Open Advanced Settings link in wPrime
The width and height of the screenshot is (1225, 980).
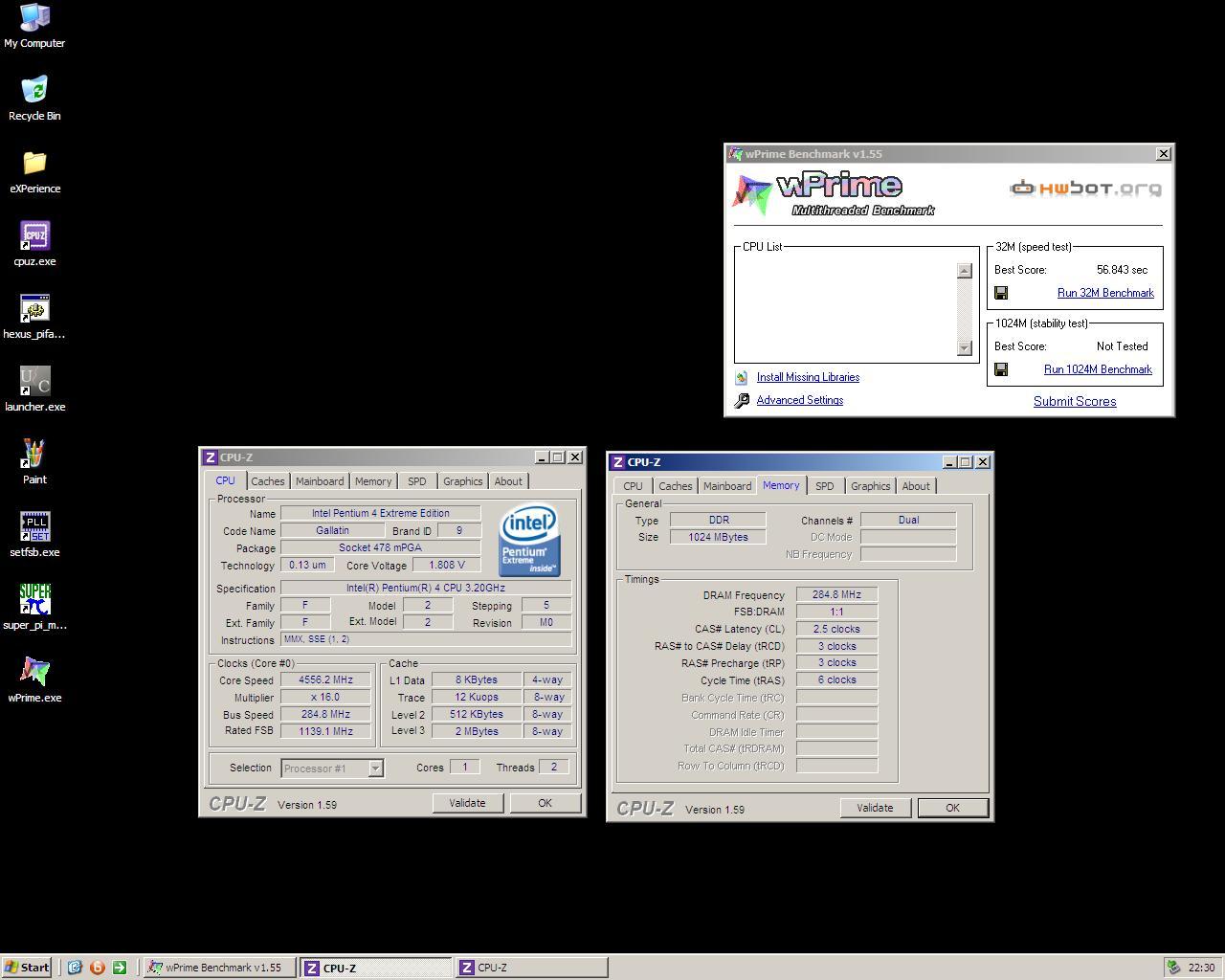coord(800,400)
